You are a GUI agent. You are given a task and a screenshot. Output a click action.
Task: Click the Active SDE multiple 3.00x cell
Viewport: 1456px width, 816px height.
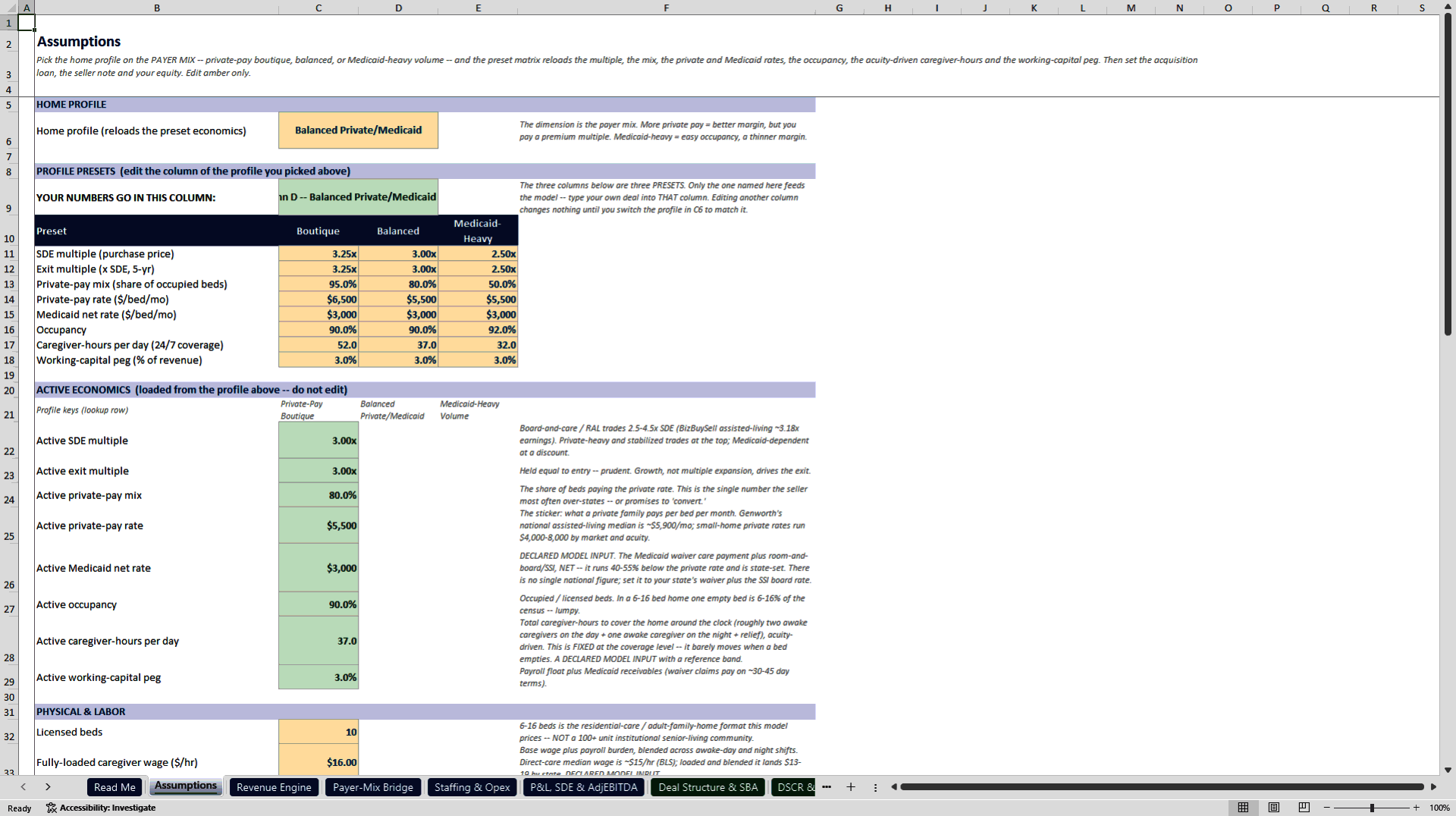tap(318, 440)
